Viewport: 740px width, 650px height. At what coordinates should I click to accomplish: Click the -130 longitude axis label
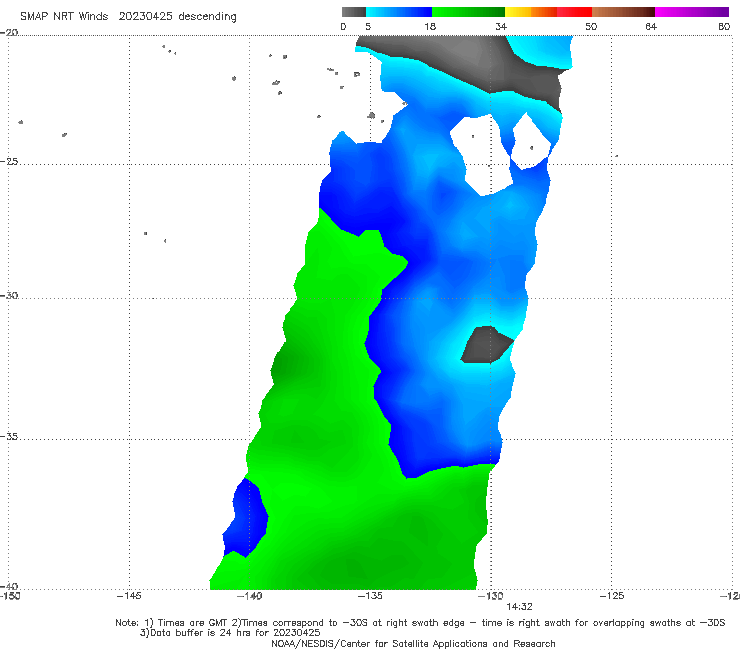[x=491, y=596]
